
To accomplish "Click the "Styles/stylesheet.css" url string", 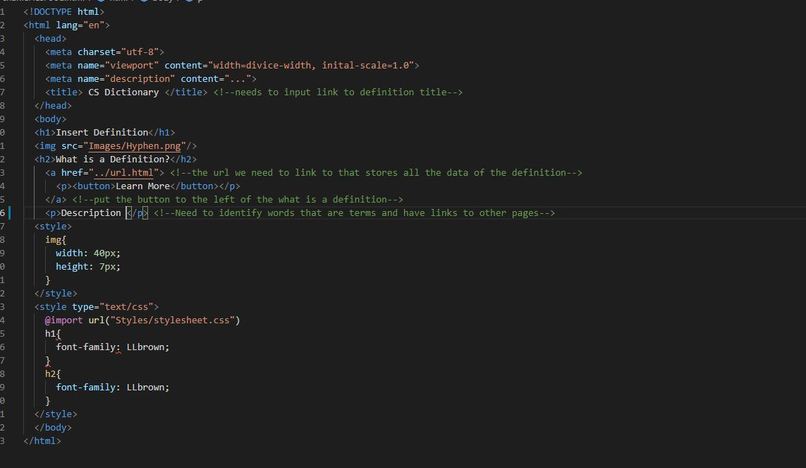I will pyautogui.click(x=172, y=319).
